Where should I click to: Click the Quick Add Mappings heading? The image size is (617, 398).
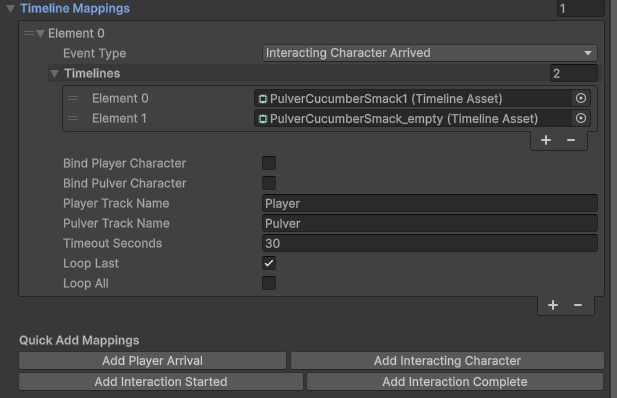point(79,340)
